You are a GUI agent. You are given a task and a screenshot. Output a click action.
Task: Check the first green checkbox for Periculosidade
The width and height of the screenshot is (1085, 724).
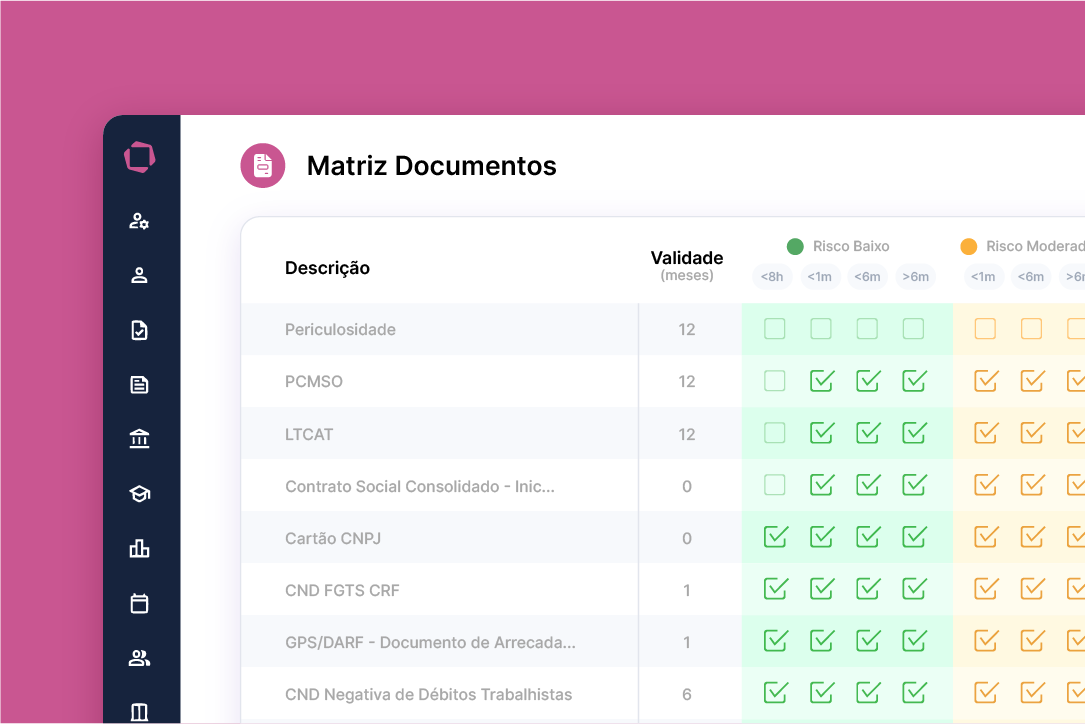774,328
